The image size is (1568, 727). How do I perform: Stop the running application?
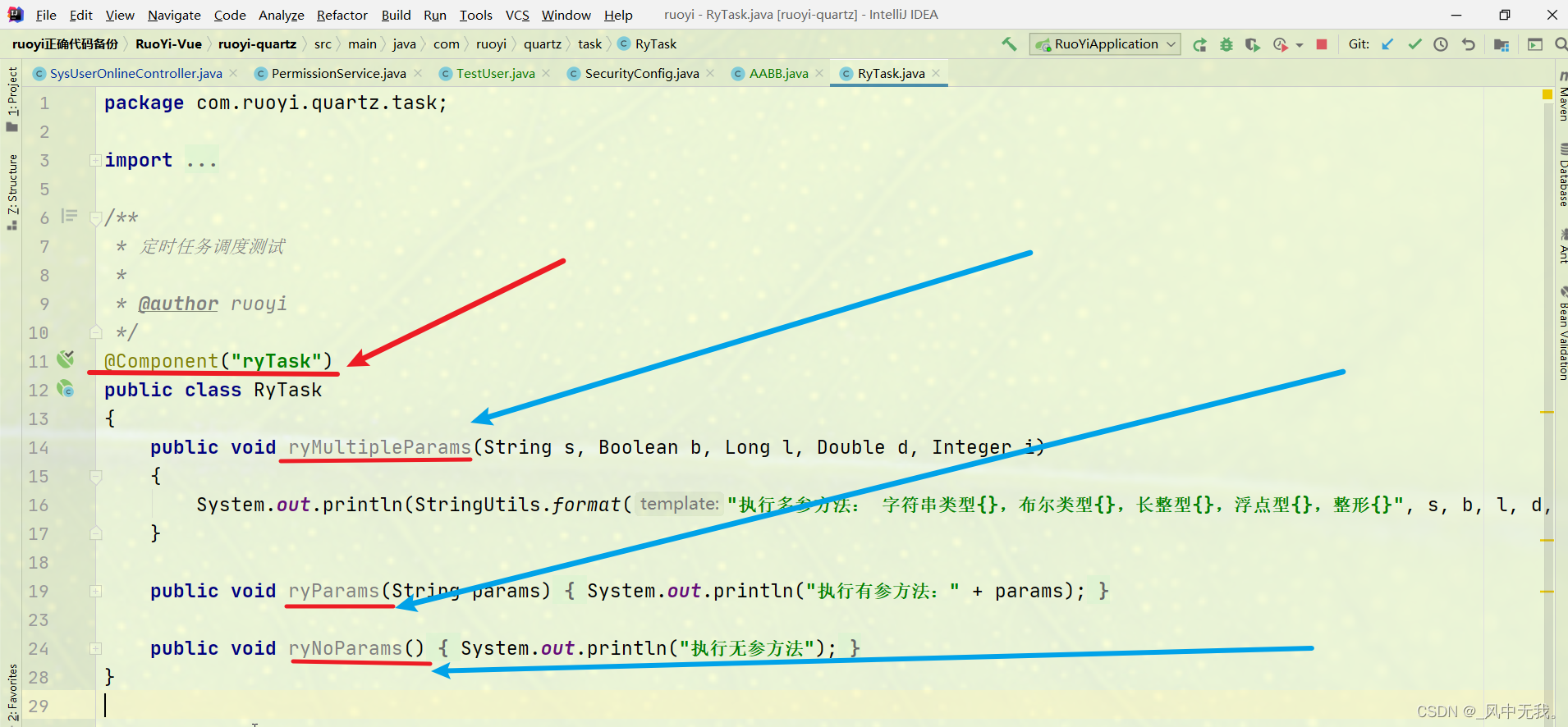pos(1322,44)
